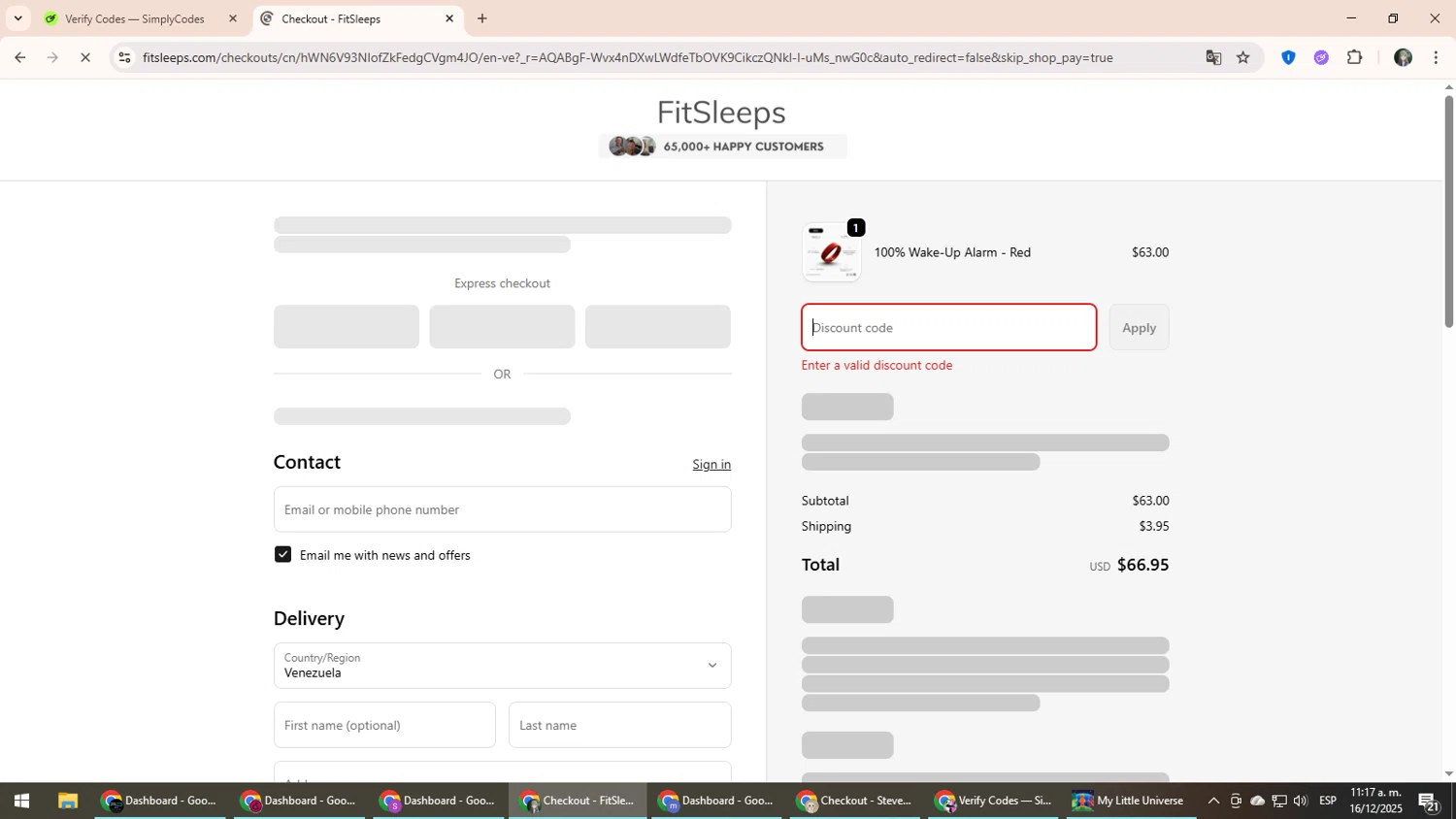Screen dimensions: 1456x819
Task: Open the taskbar clock and date
Action: pyautogui.click(x=1375, y=801)
